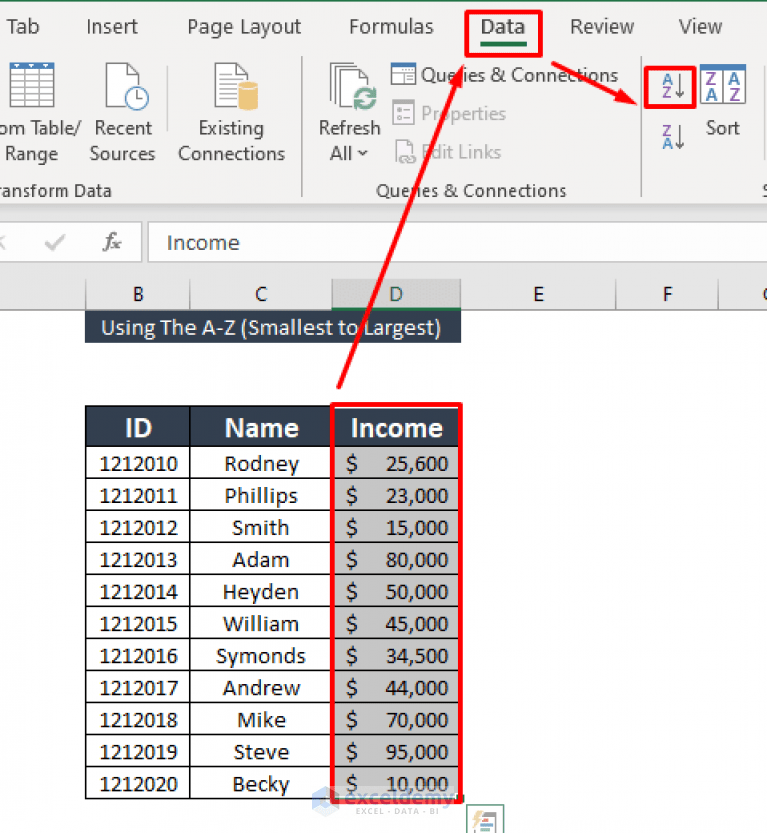Select the name cell Adam

coord(261,559)
